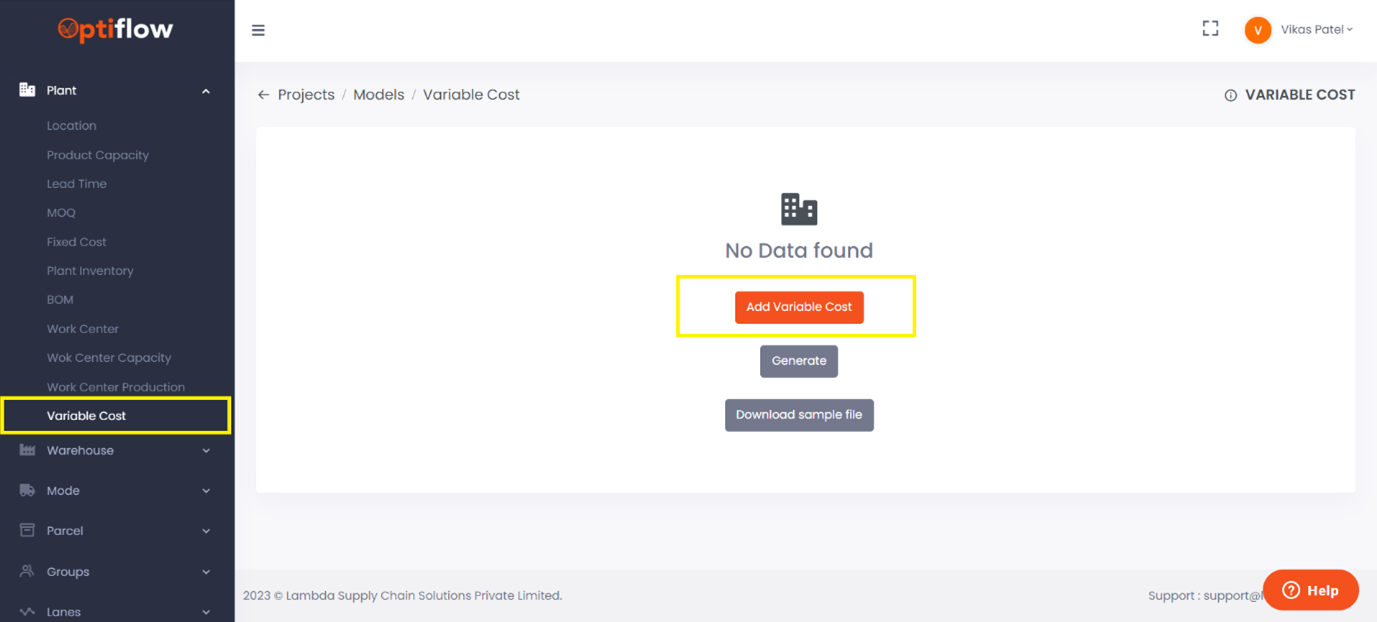
Task: Expand the Groups section chevron
Action: (x=206, y=572)
